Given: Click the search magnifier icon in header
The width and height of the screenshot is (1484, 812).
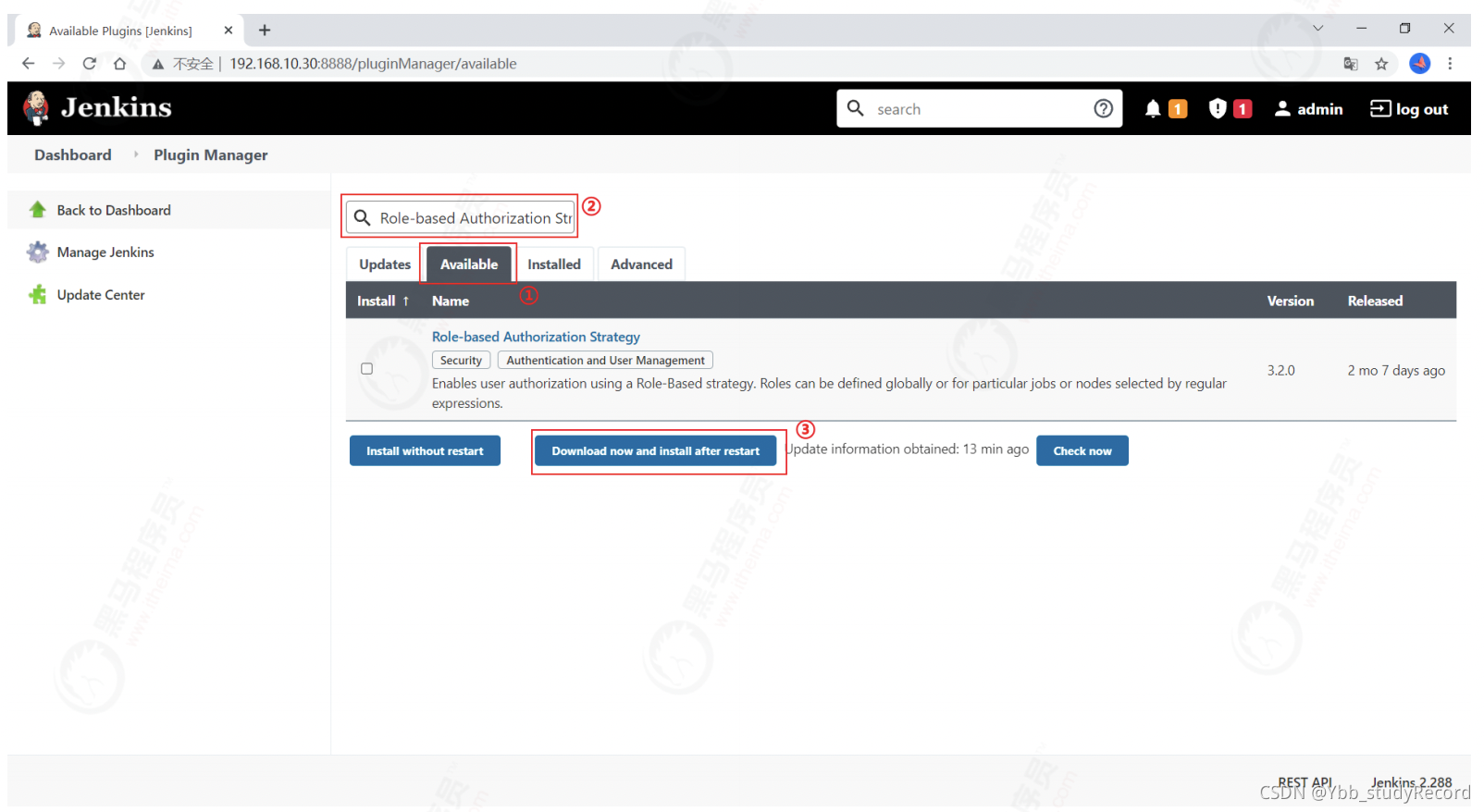Looking at the screenshot, I should click(856, 108).
